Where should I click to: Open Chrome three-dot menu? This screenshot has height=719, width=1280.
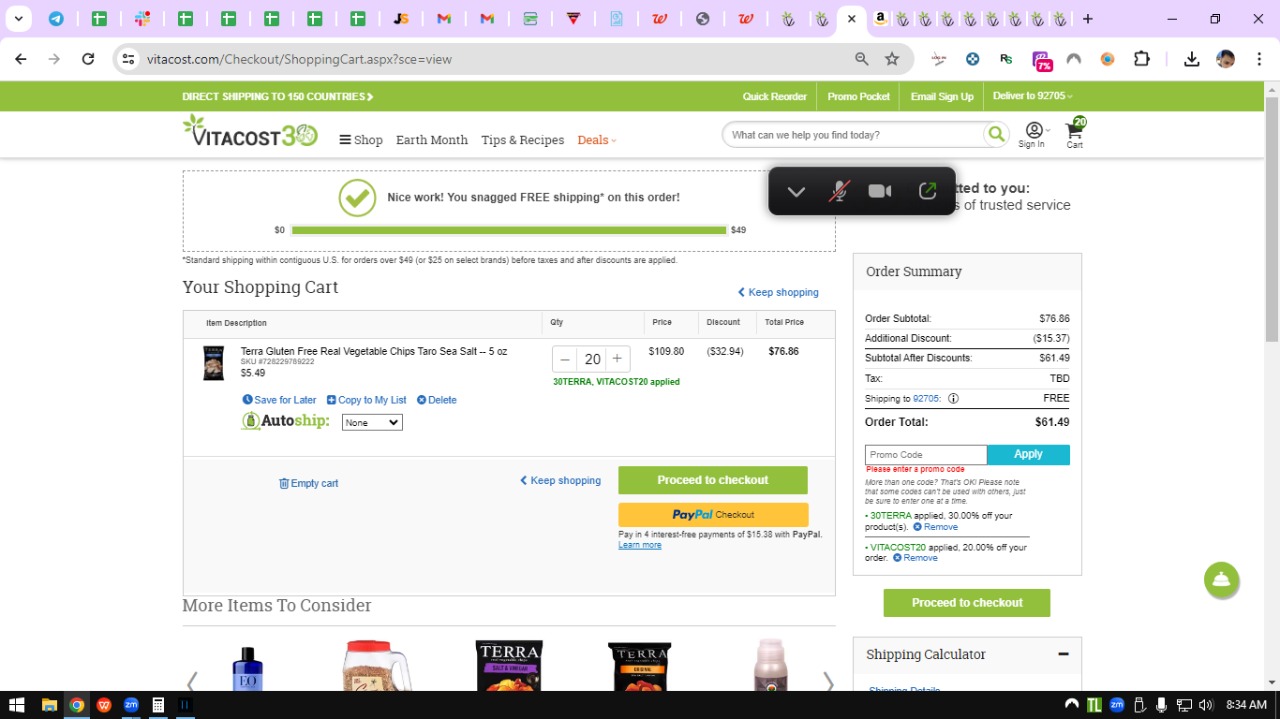(x=1259, y=59)
